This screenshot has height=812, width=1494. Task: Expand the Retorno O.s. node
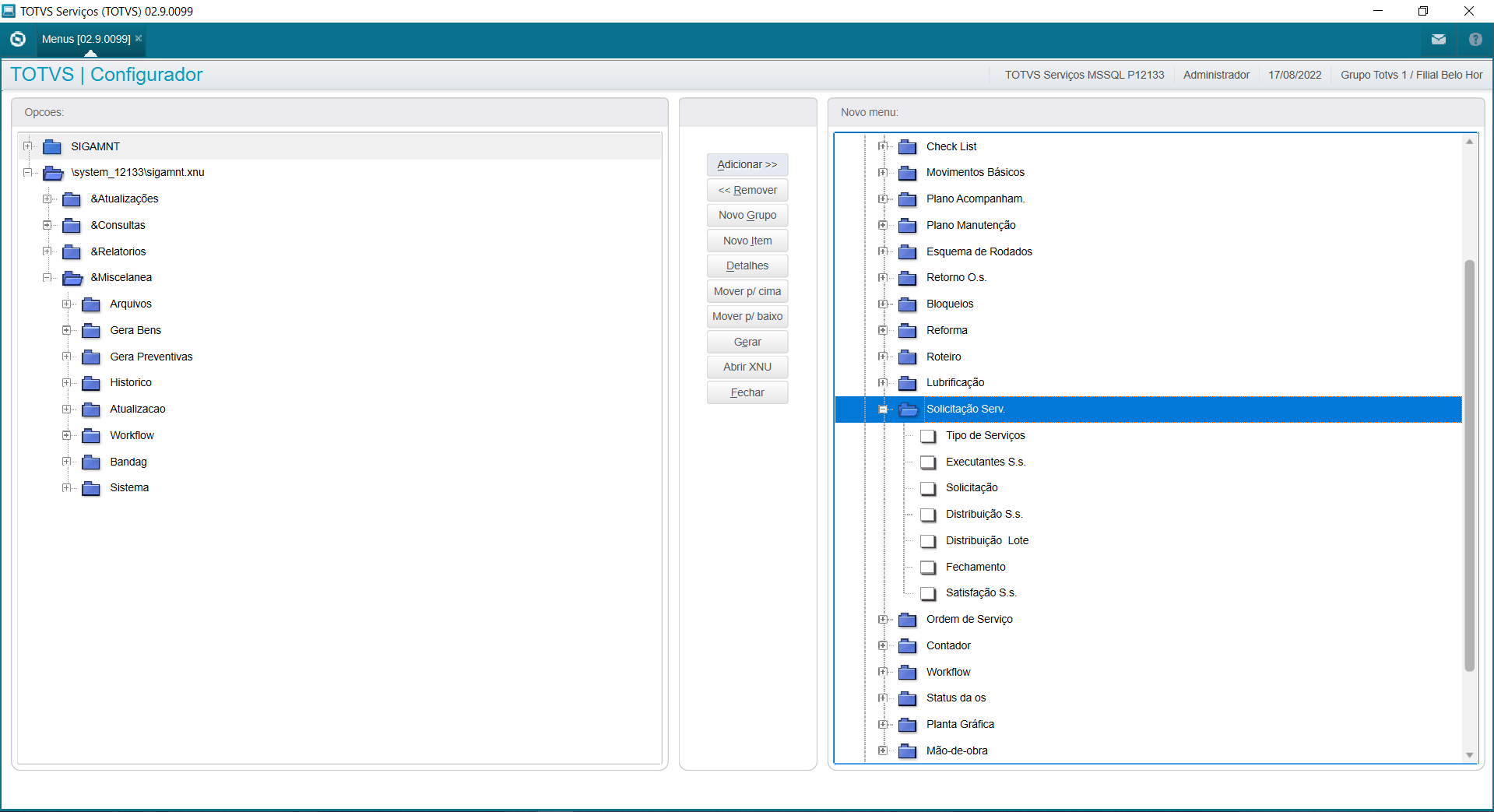(883, 277)
